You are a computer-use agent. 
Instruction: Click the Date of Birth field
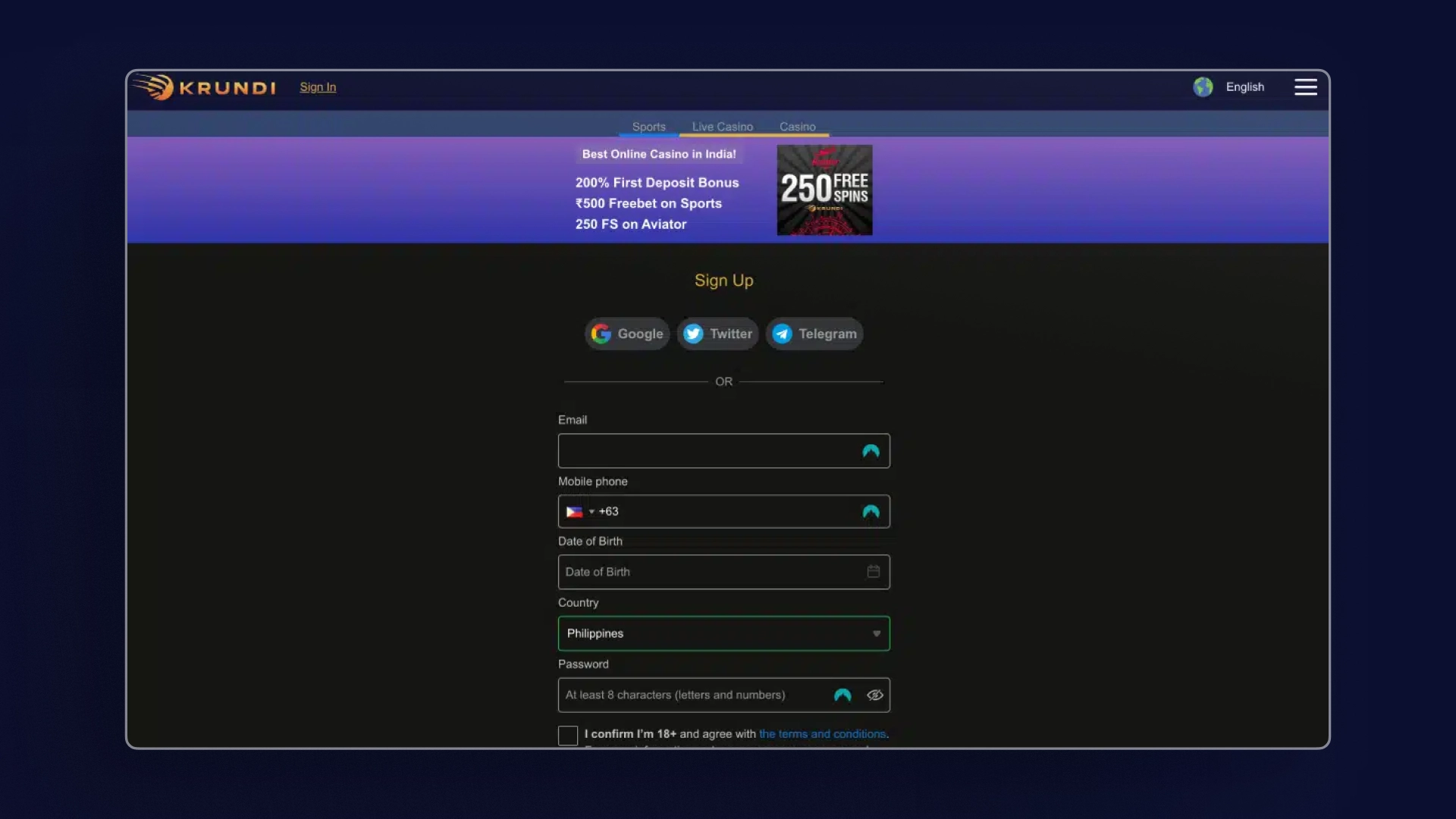coord(723,572)
